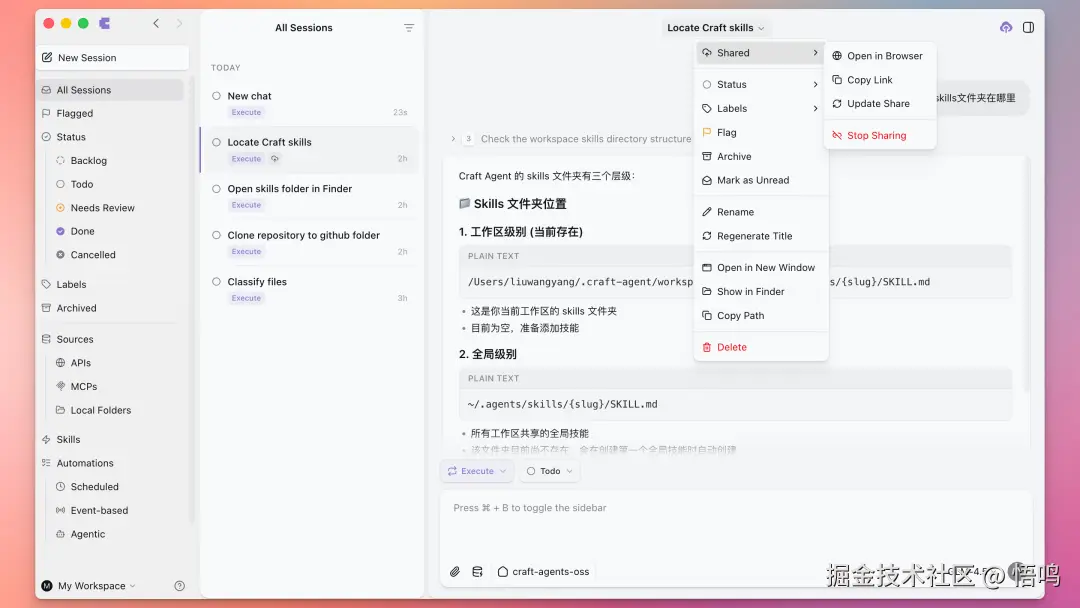Expand the Labels submenu in context menu
This screenshot has width=1080, height=608.
pyautogui.click(x=760, y=109)
